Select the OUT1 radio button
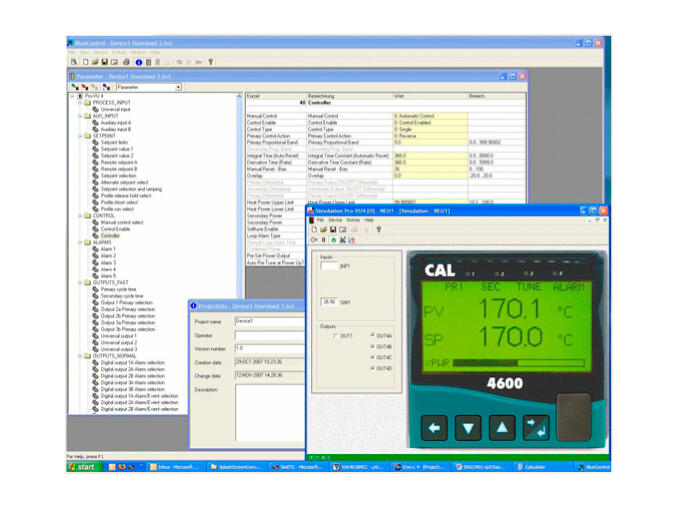Image resolution: width=683 pixels, height=517 pixels. (x=336, y=335)
